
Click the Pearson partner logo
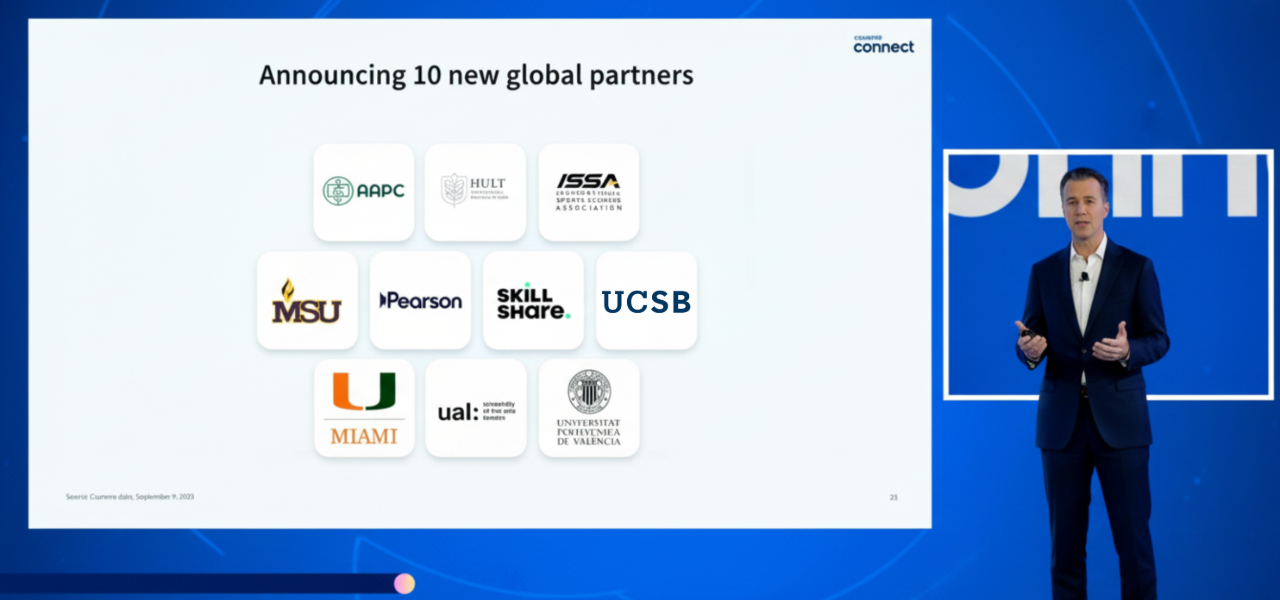pyautogui.click(x=420, y=300)
